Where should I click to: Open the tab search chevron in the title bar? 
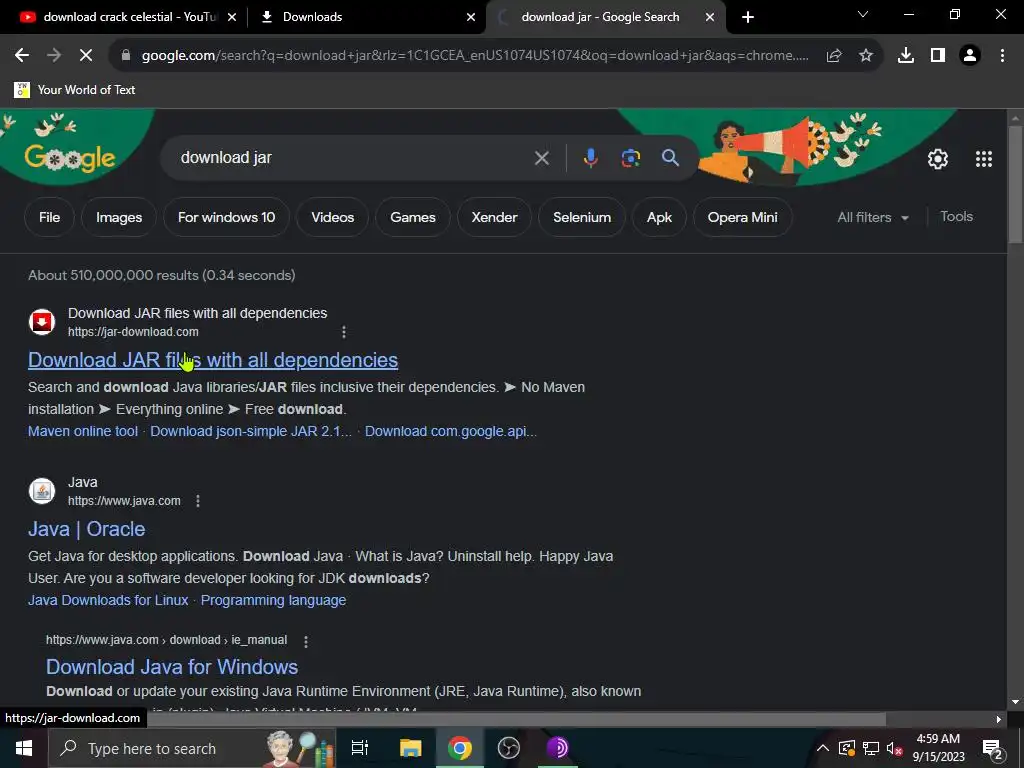pyautogui.click(x=863, y=14)
